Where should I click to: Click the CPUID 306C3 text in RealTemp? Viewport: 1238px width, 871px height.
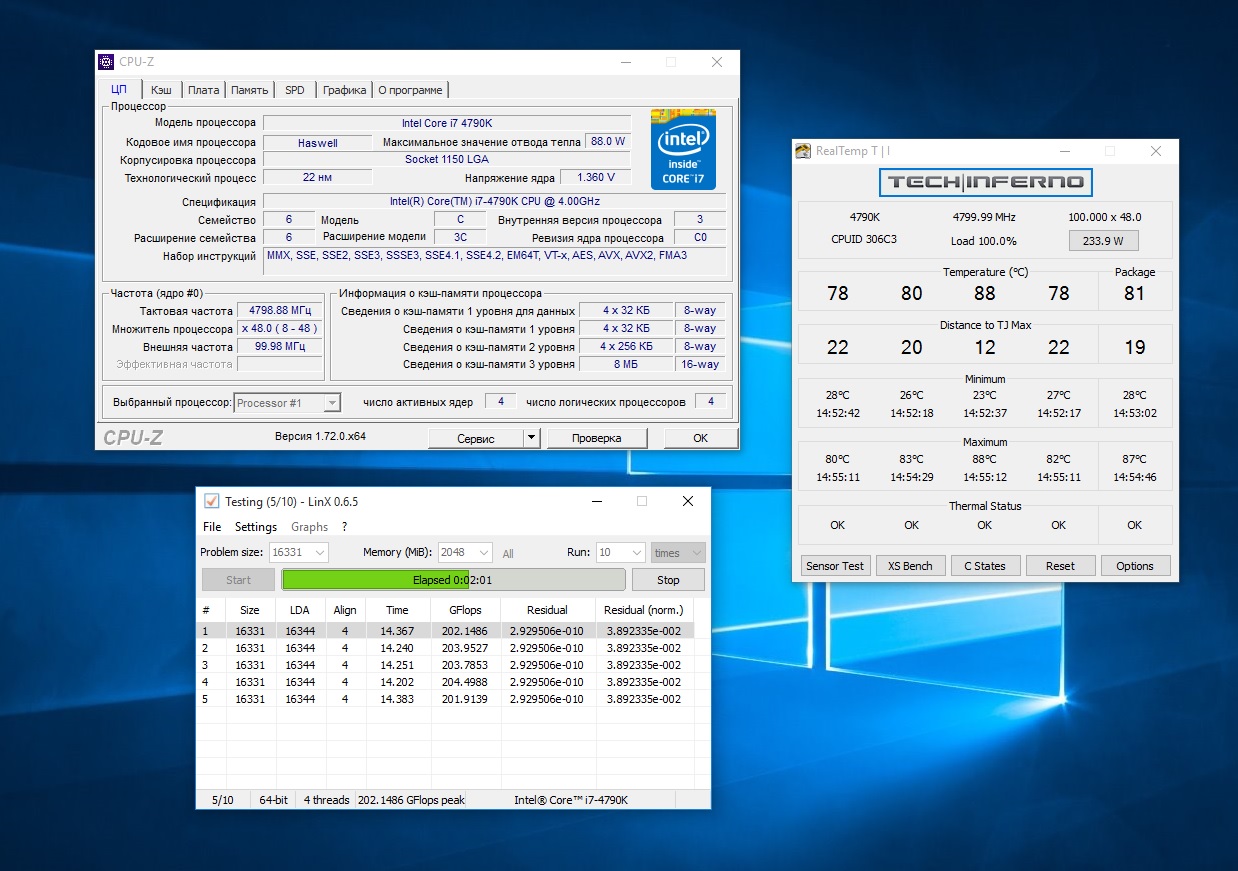pos(864,240)
